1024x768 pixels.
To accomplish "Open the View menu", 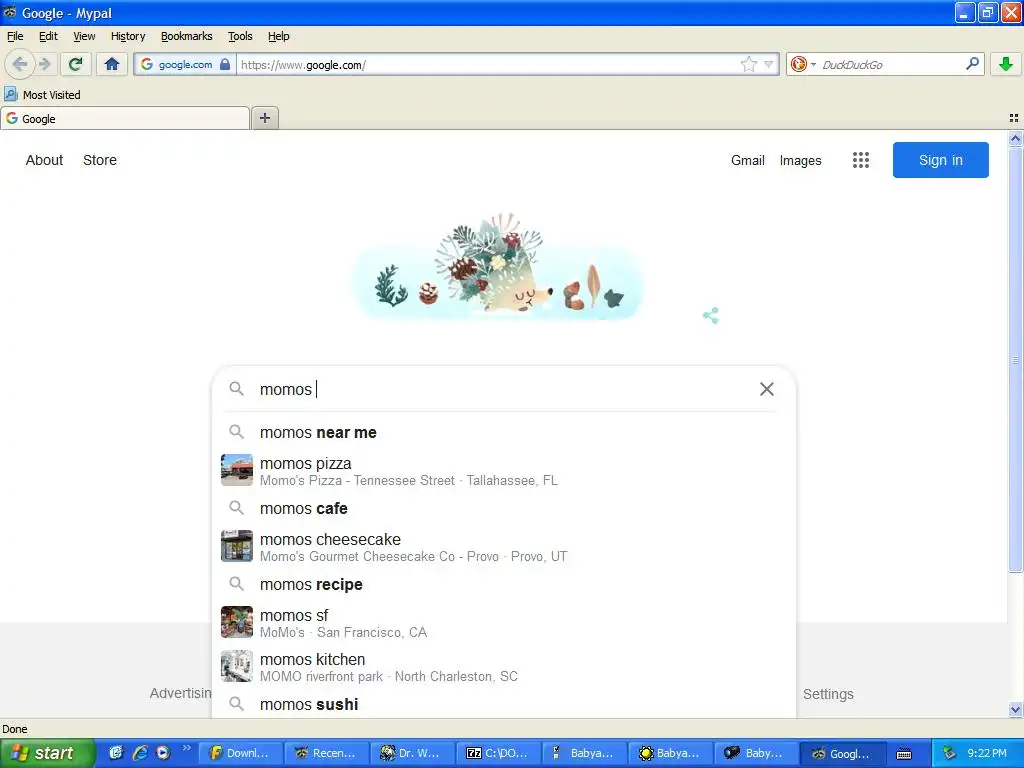I will pyautogui.click(x=84, y=36).
